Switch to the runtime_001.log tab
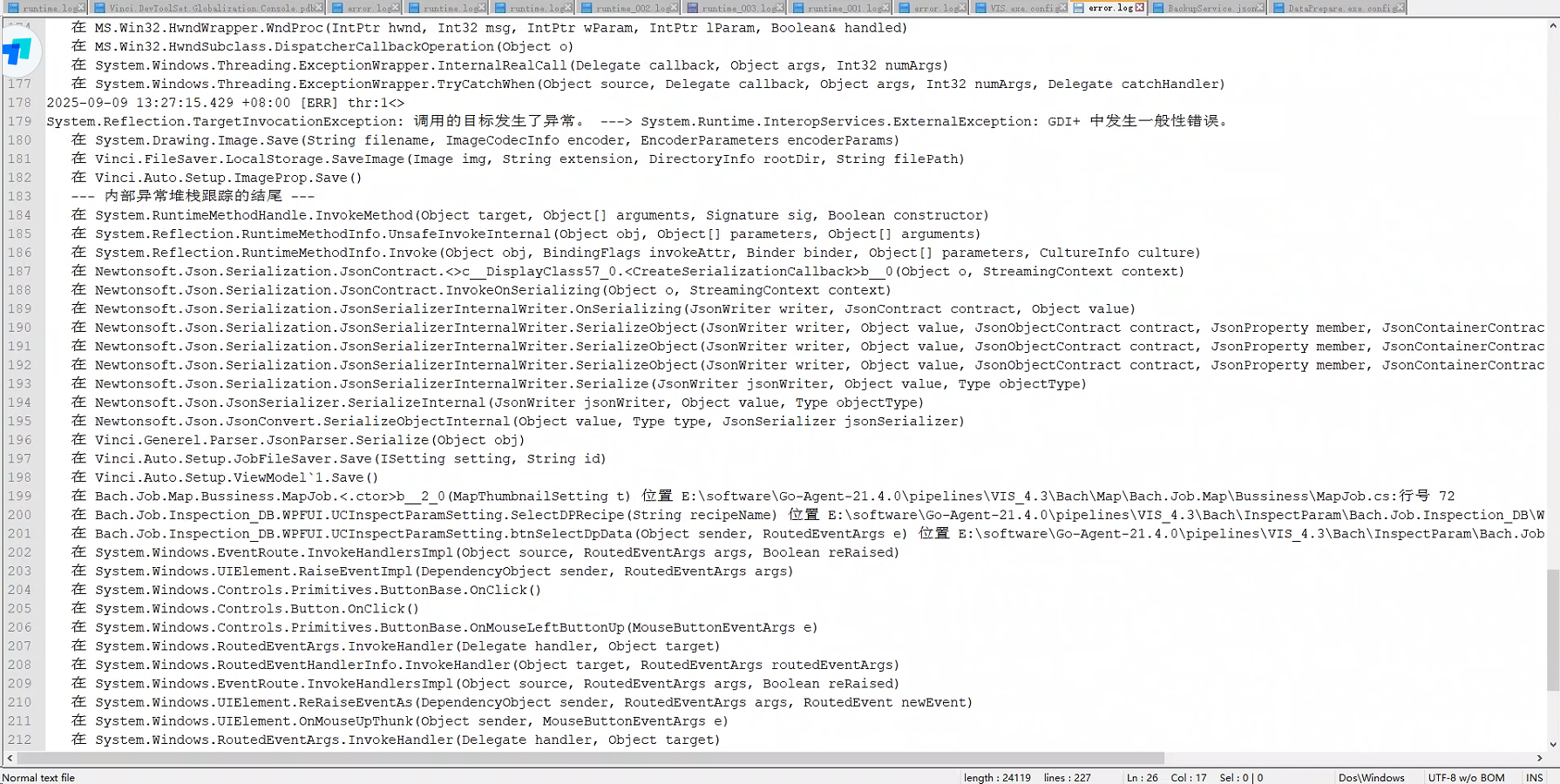The height and width of the screenshot is (784, 1560). [844, 8]
